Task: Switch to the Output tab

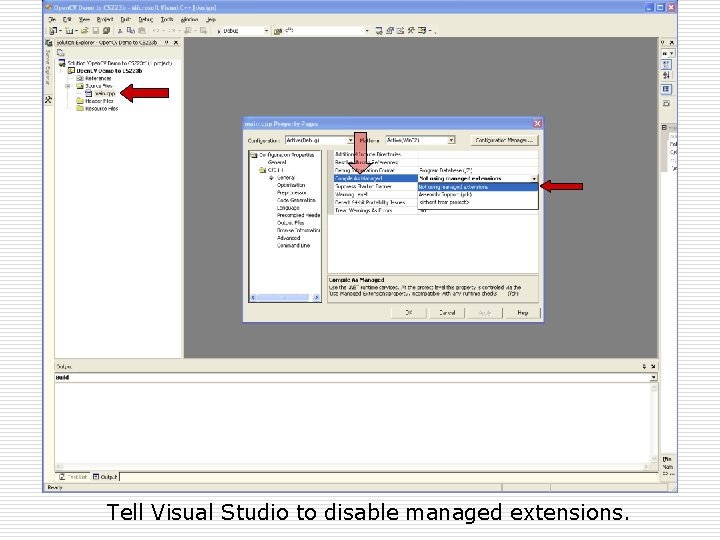Action: pyautogui.click(x=105, y=477)
